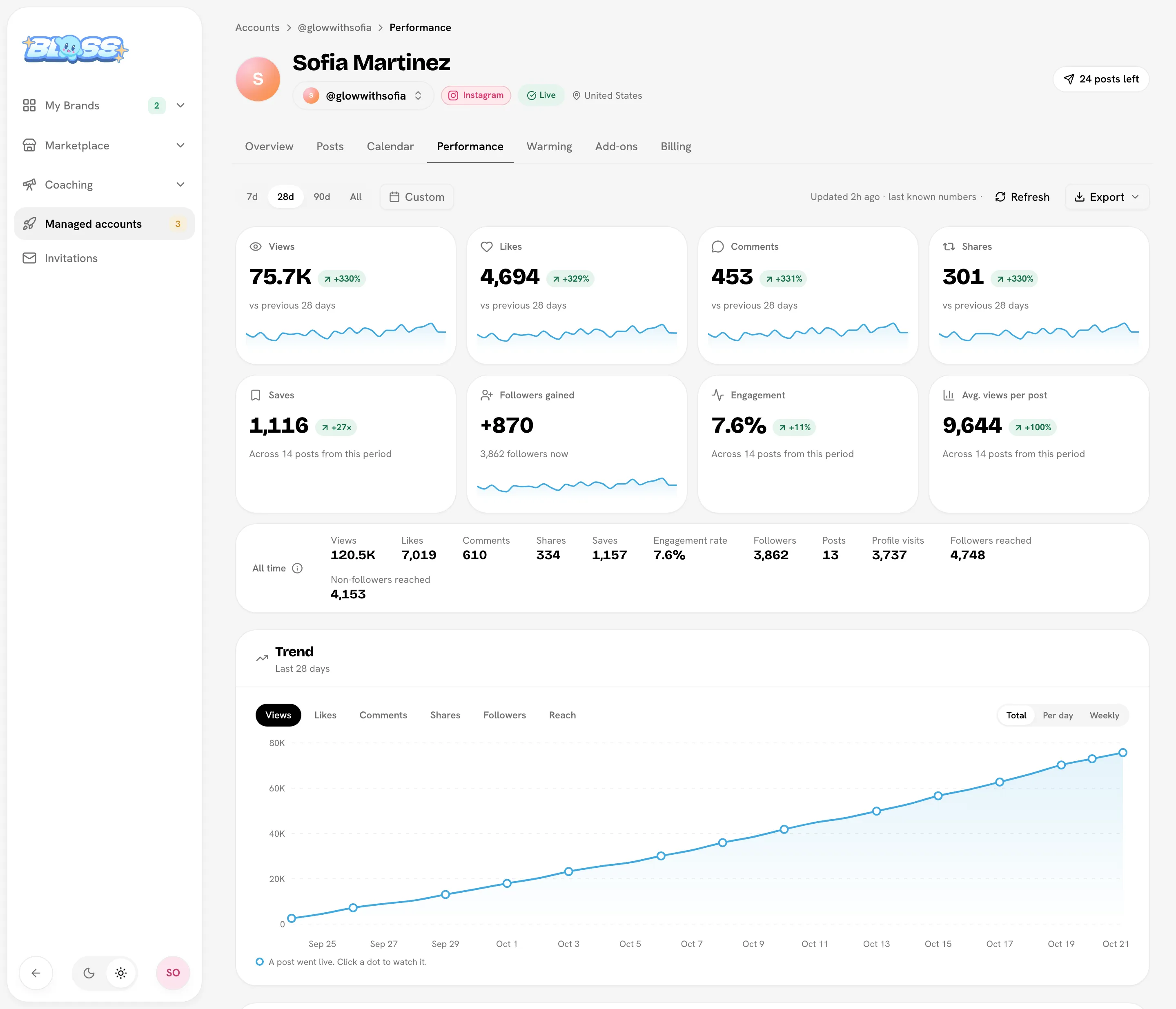Open the Custom date range picker
This screenshot has width=1176, height=1009.
click(x=416, y=197)
